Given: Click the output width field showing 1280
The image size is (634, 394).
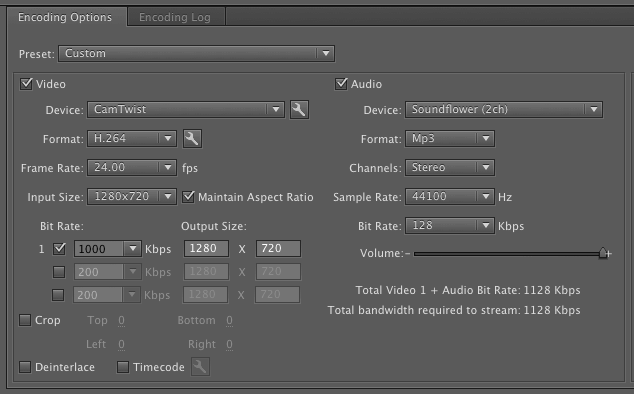Looking at the screenshot, I should 206,248.
